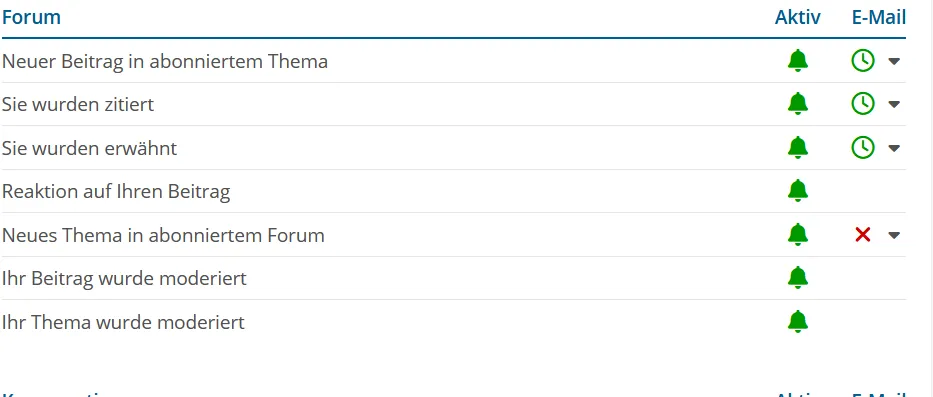
Task: Toggle bell for Neuer Beitrag in abonniertem Thema
Action: 797,61
